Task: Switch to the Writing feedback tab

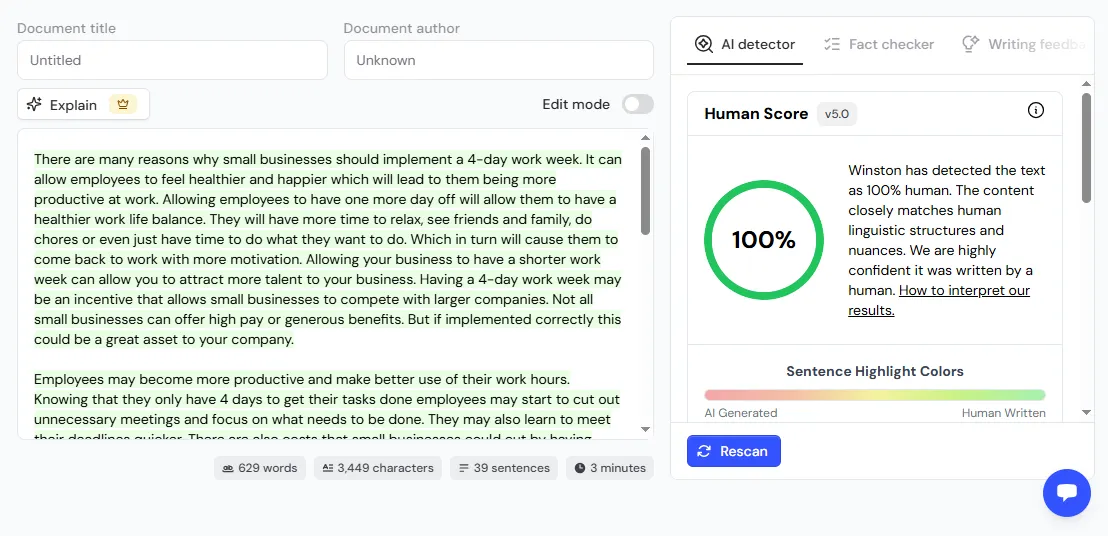Action: pyautogui.click(x=1023, y=44)
